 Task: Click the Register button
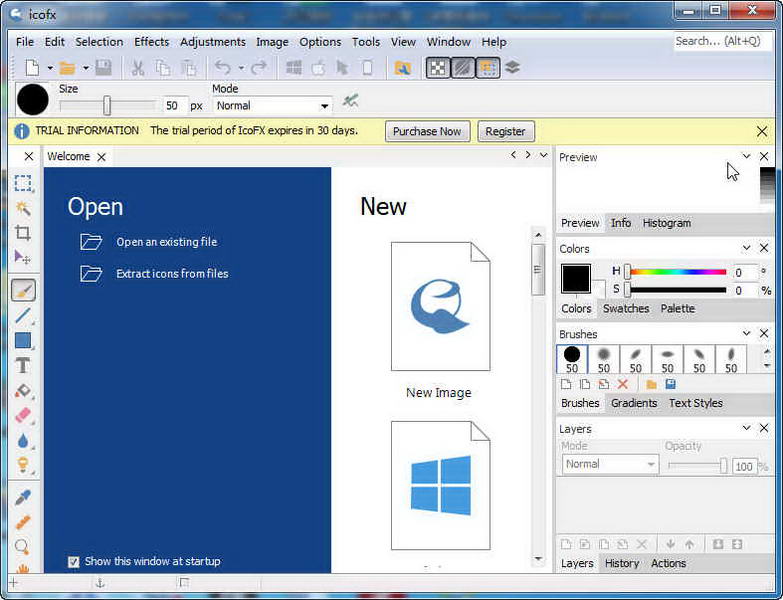[x=505, y=131]
